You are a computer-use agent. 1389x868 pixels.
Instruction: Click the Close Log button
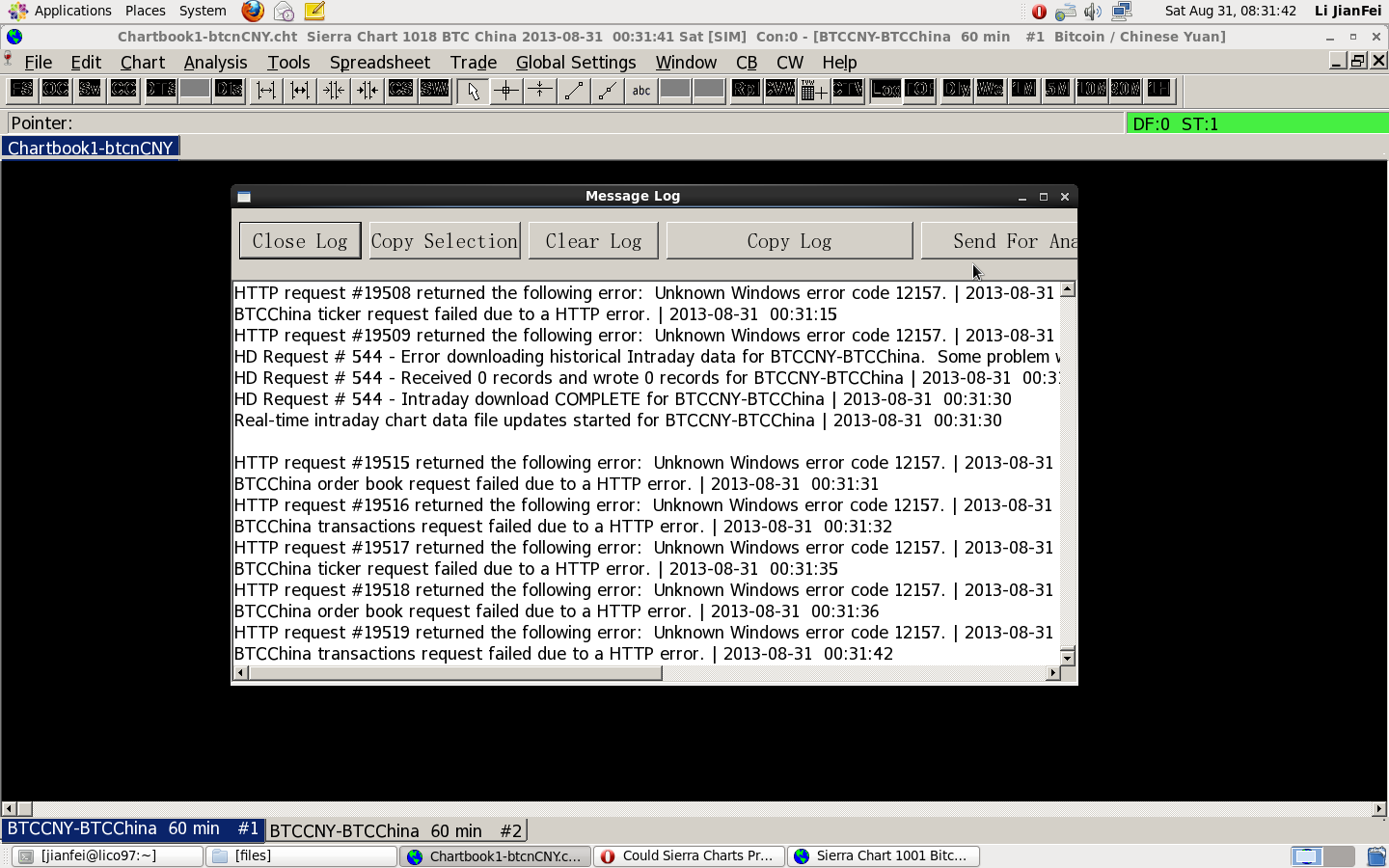click(300, 241)
